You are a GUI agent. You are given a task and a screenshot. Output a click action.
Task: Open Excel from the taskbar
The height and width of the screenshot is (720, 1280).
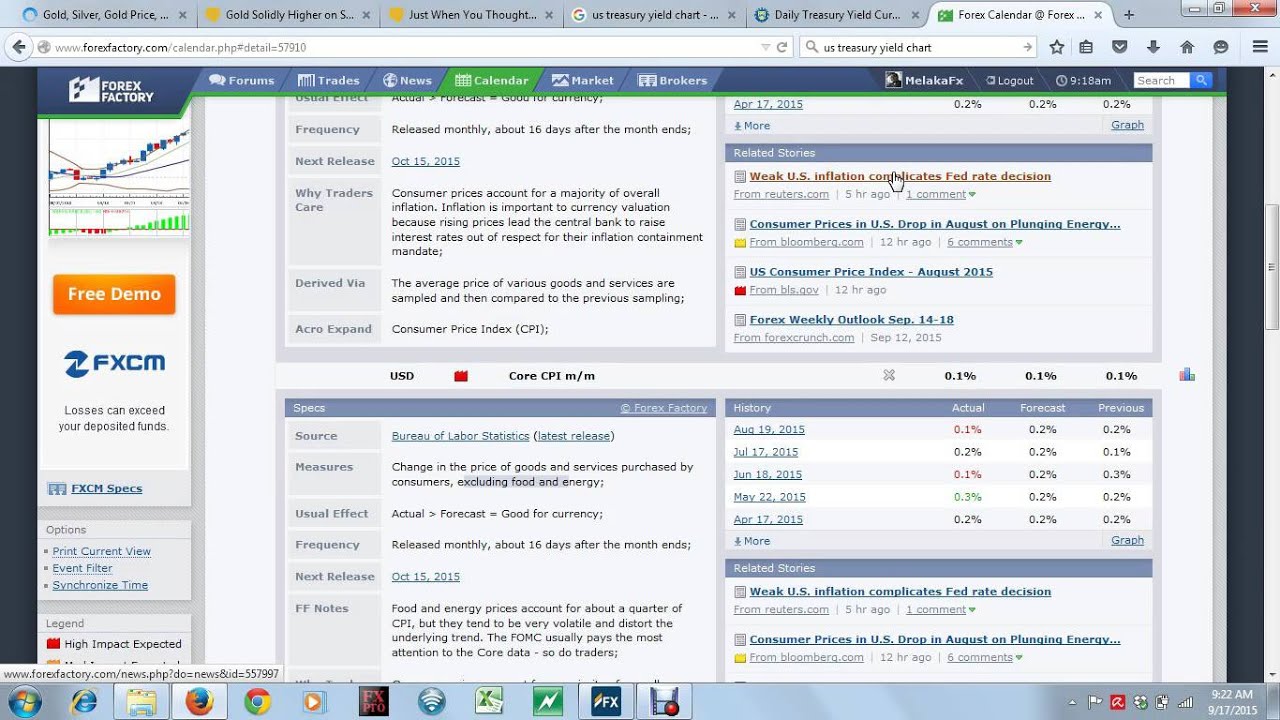click(x=489, y=701)
